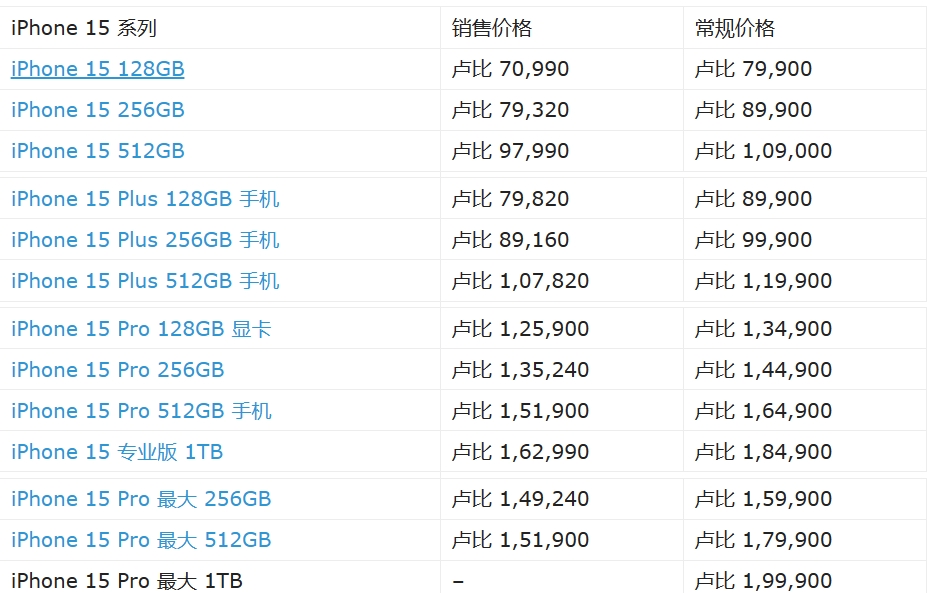The width and height of the screenshot is (949, 593).
Task: Open iPhone 15 Pro 最大 256GB link
Action: tap(141, 499)
